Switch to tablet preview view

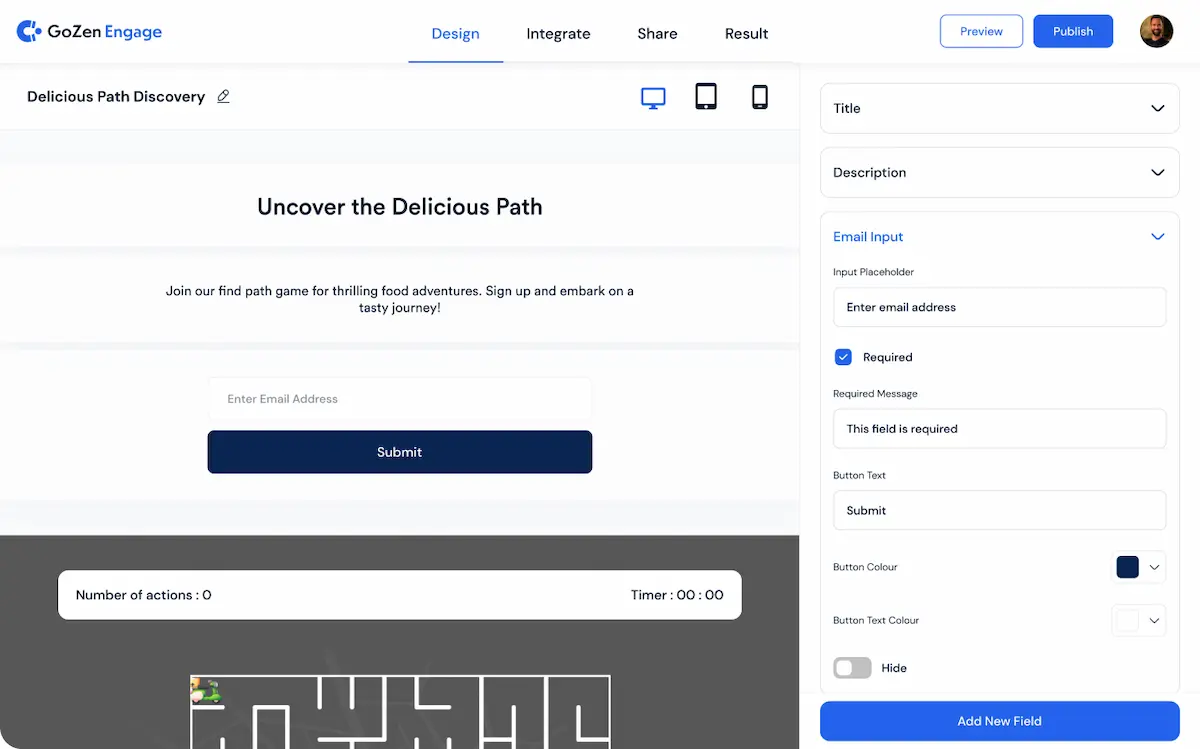(x=706, y=97)
